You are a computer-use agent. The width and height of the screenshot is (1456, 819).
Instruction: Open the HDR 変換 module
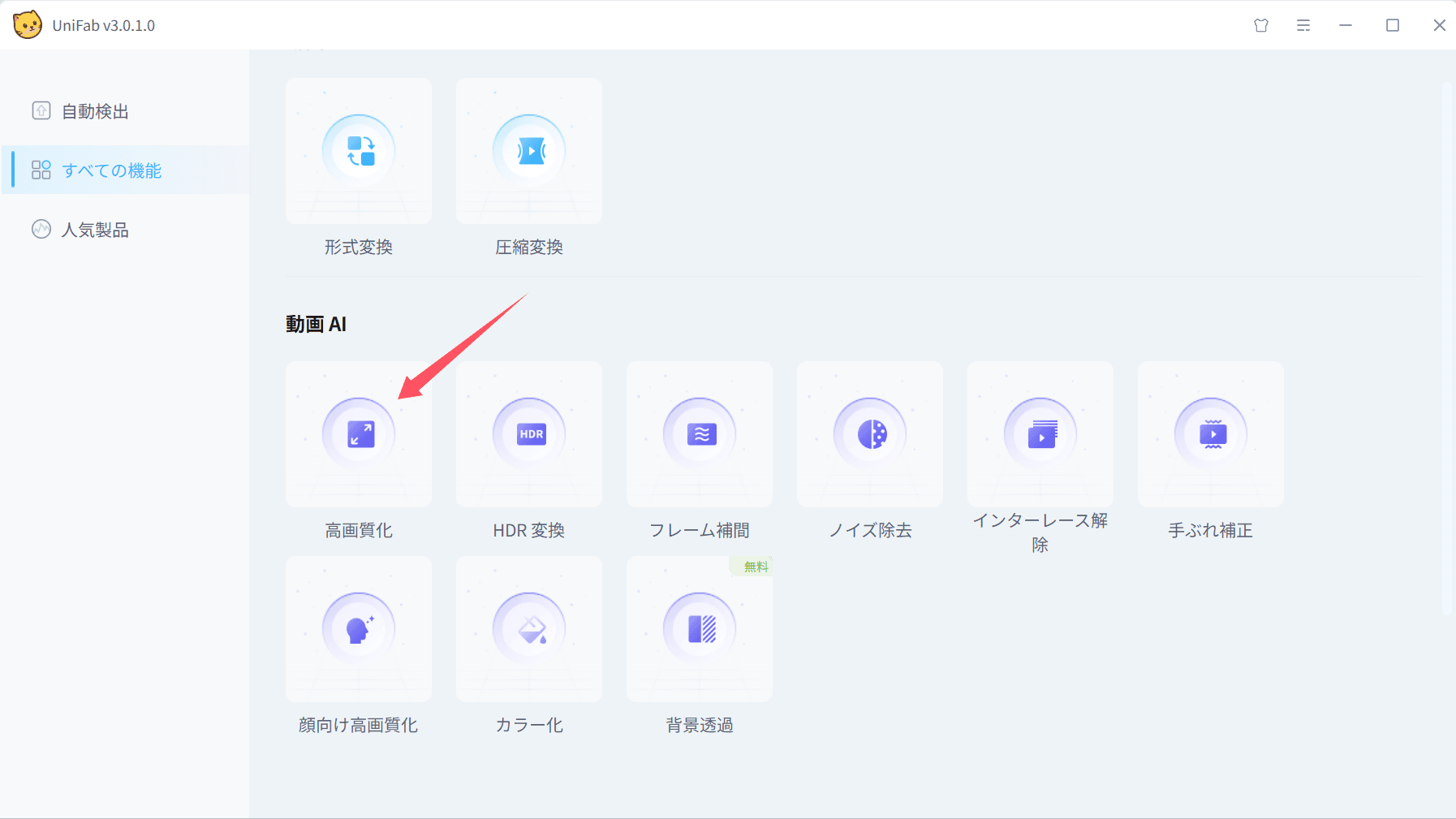click(x=529, y=434)
